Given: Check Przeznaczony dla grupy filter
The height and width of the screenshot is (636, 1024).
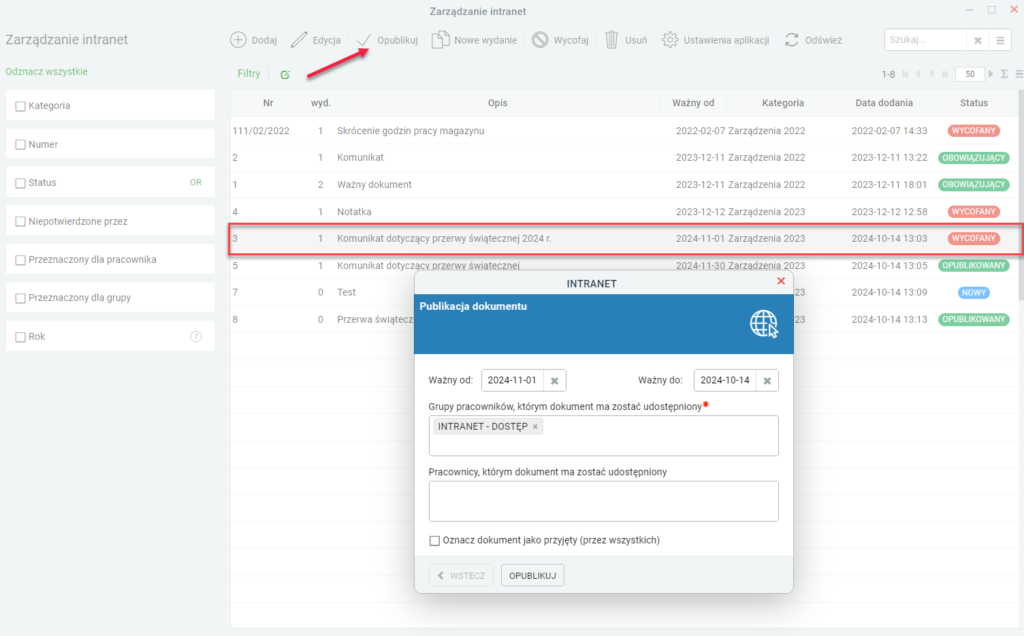Looking at the screenshot, I should [20, 298].
